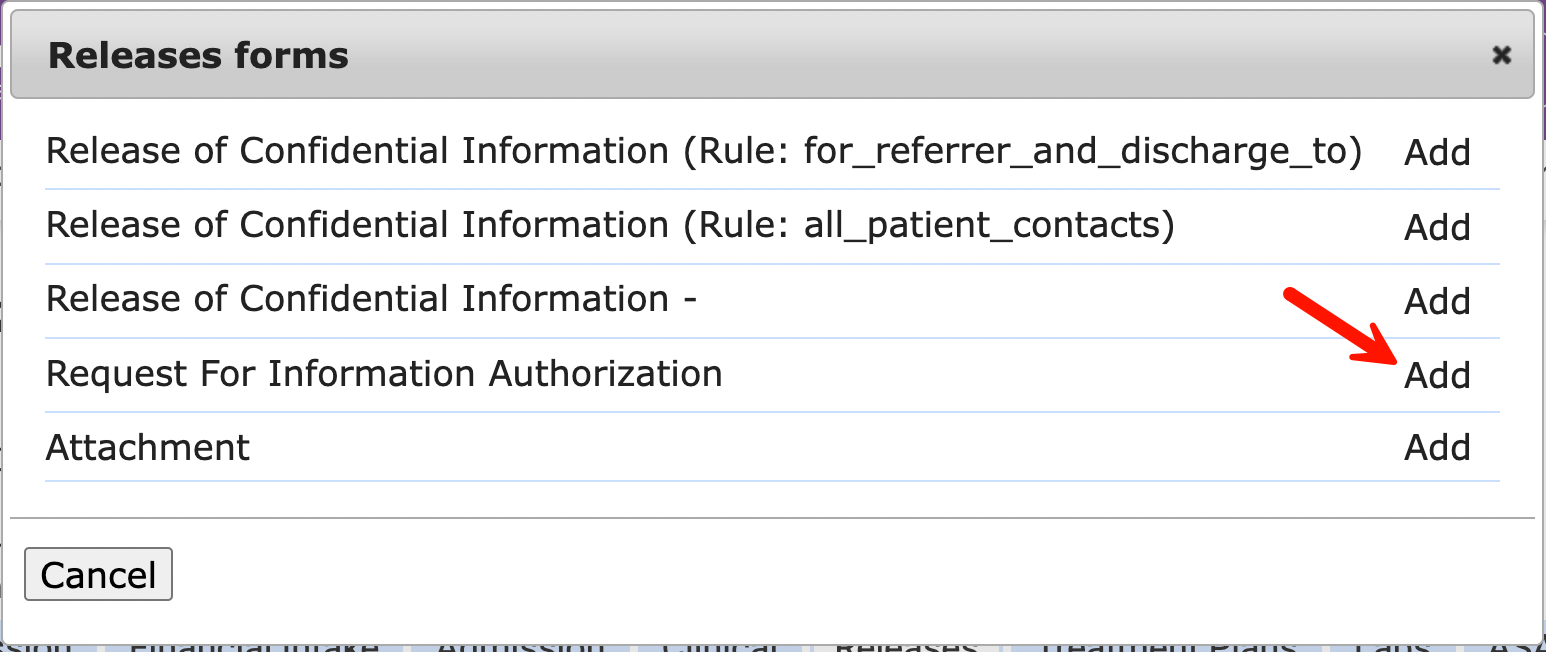Close the Releases forms dialog
The height and width of the screenshot is (652, 1546).
tap(1500, 56)
